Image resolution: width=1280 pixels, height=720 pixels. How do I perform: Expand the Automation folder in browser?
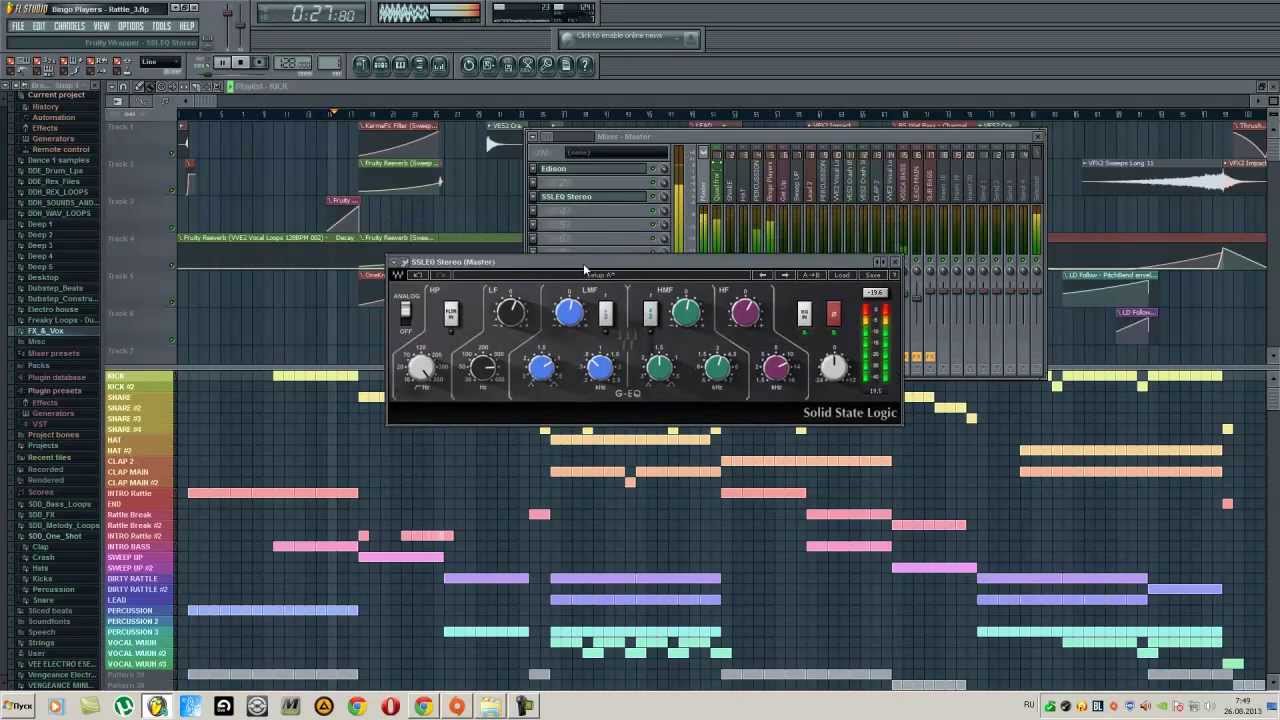click(x=53, y=117)
